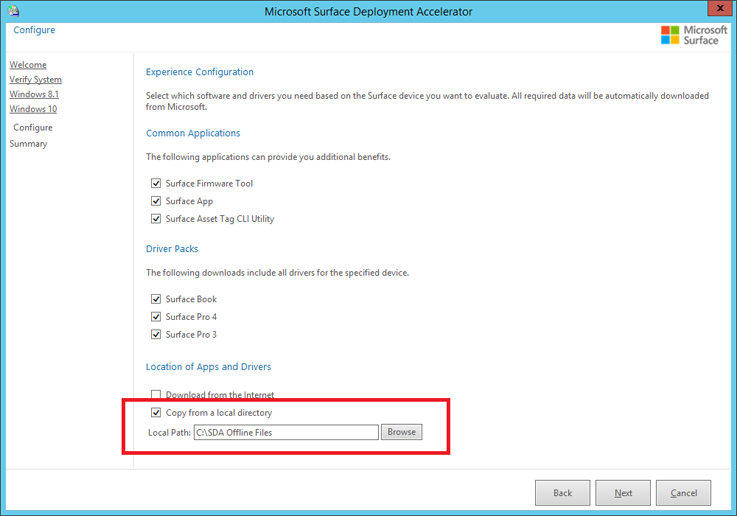Uncheck the Surface Book driver pack
The width and height of the screenshot is (737, 516).
[x=156, y=299]
